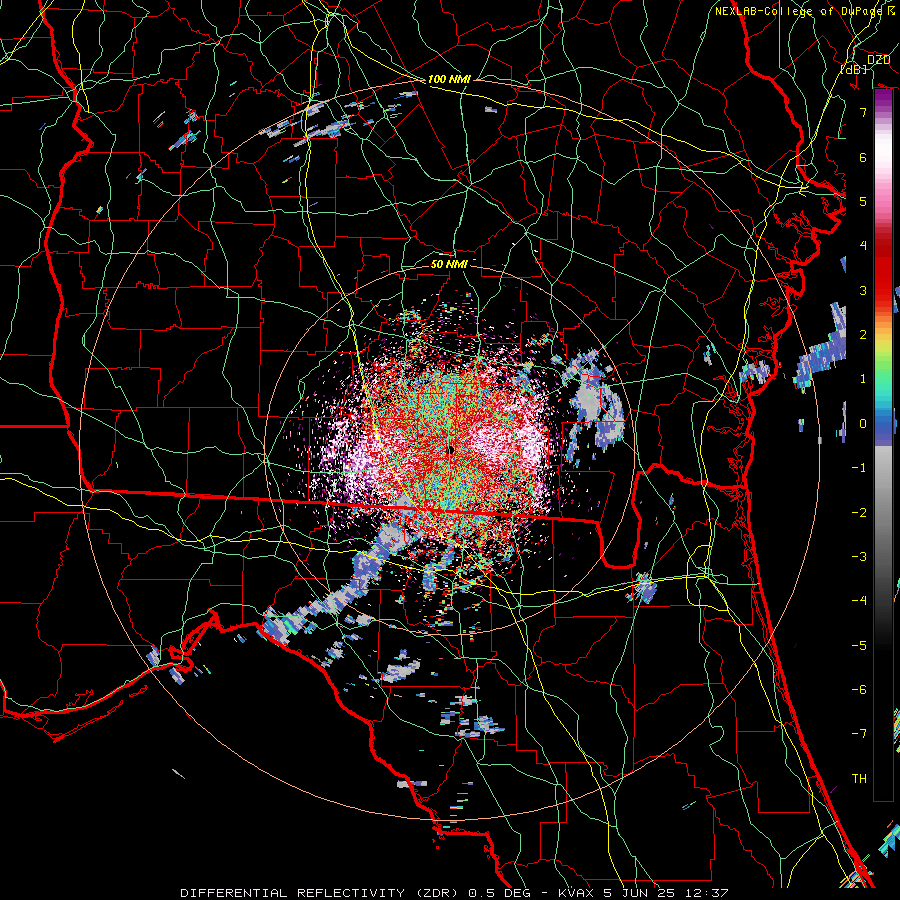The height and width of the screenshot is (900, 900).
Task: Click the DZD legend title
Action: (x=878, y=60)
